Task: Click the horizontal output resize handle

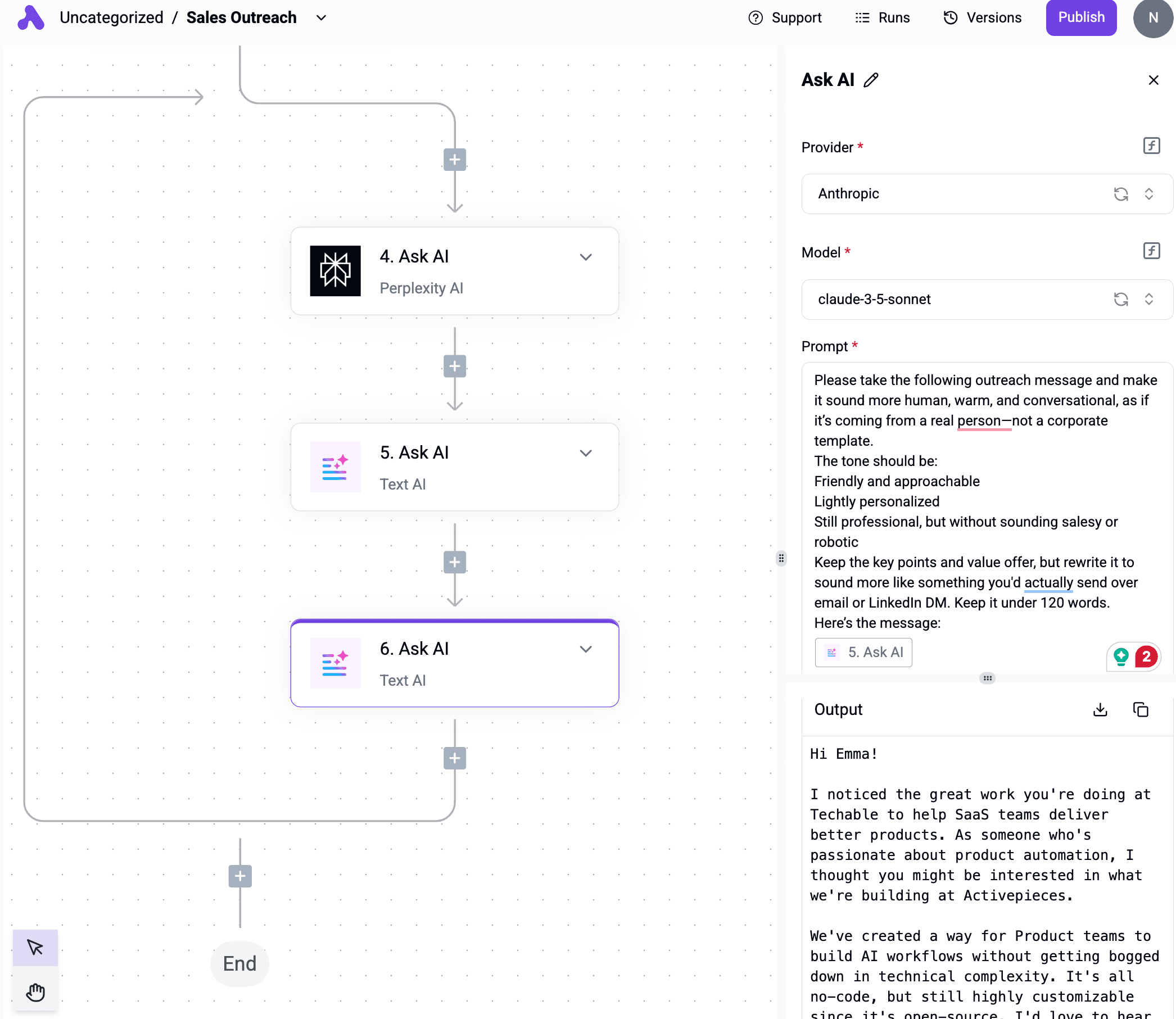Action: [987, 678]
